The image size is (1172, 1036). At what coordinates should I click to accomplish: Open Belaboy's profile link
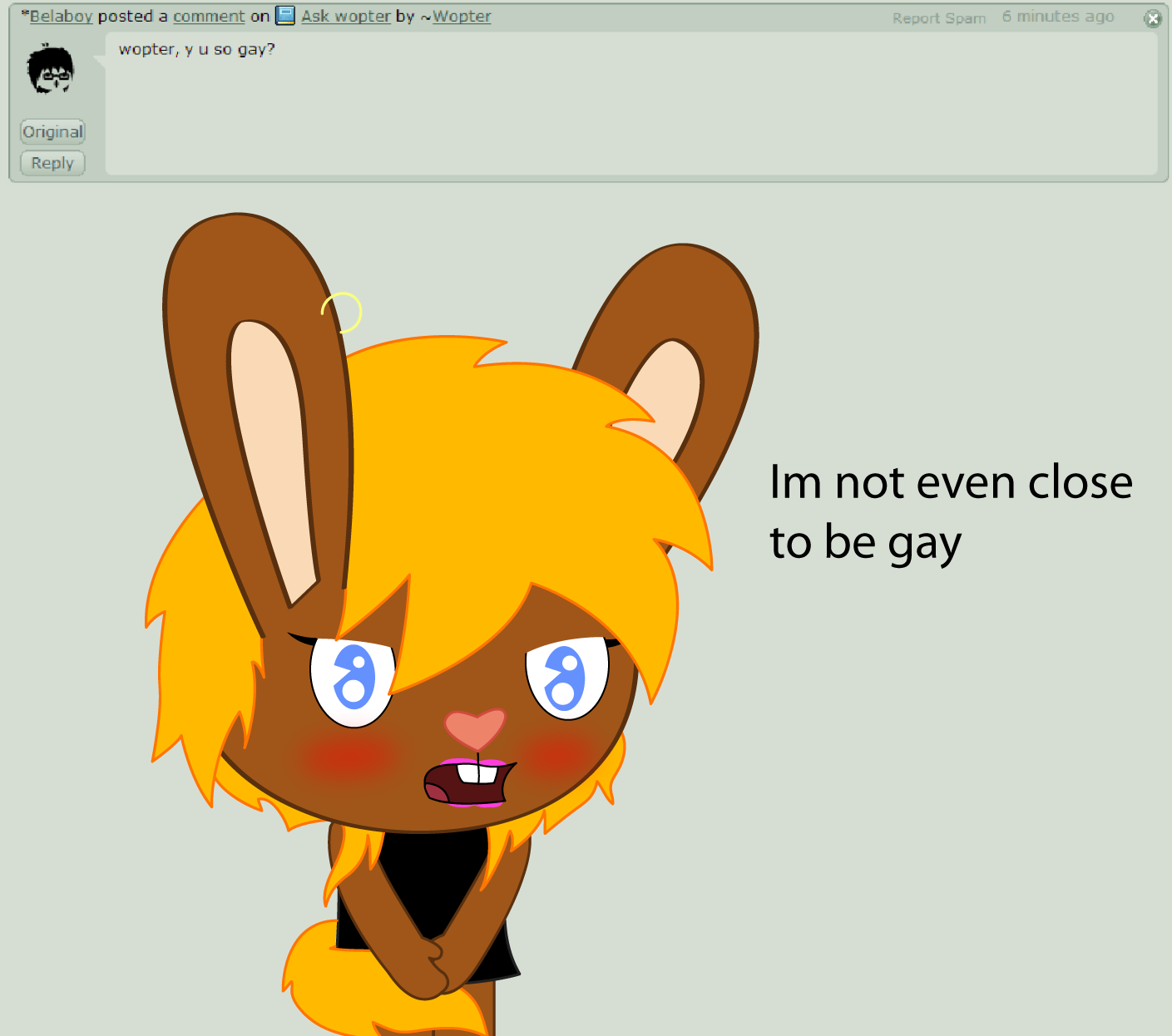point(61,17)
